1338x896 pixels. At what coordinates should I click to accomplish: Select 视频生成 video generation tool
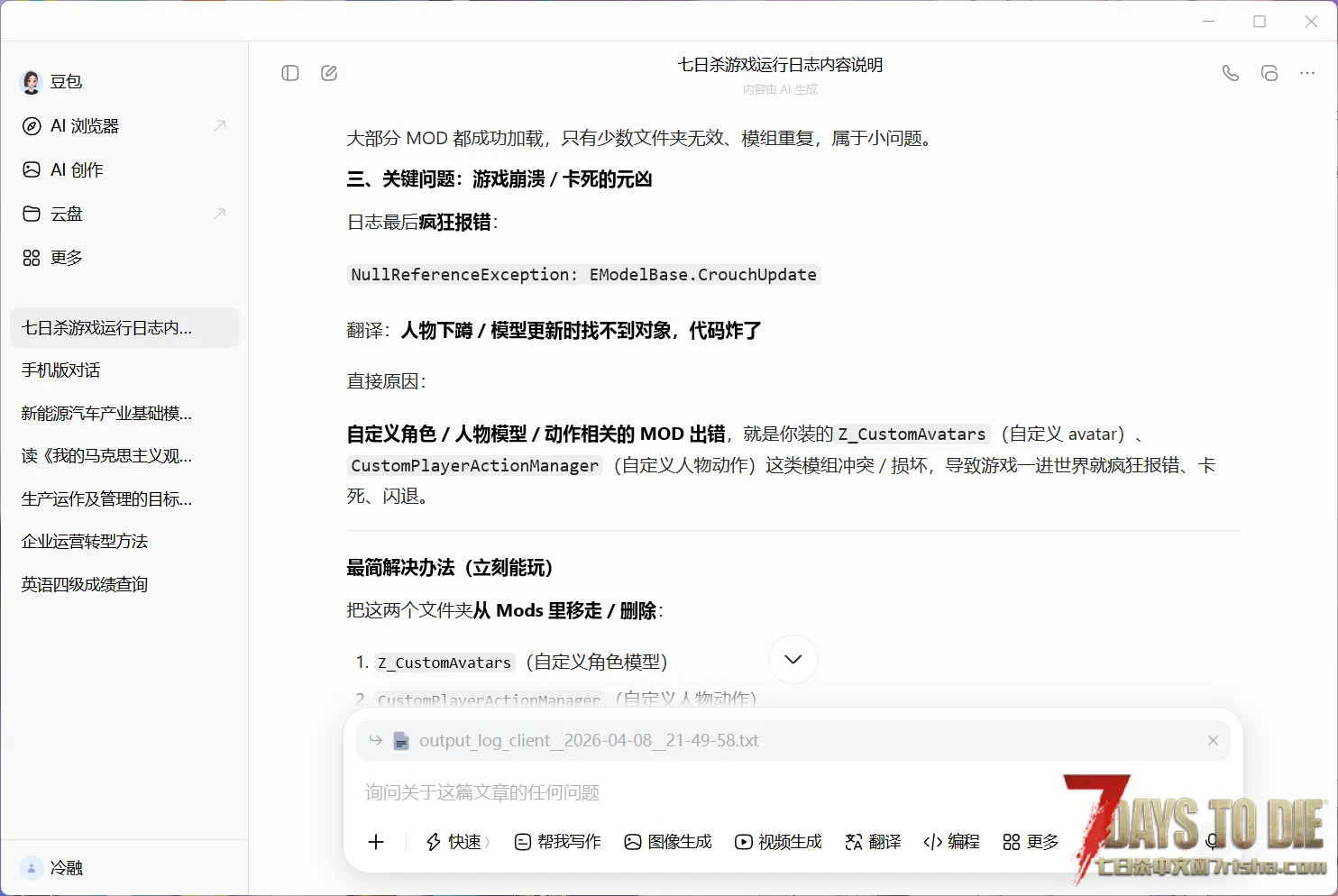pyautogui.click(x=779, y=842)
